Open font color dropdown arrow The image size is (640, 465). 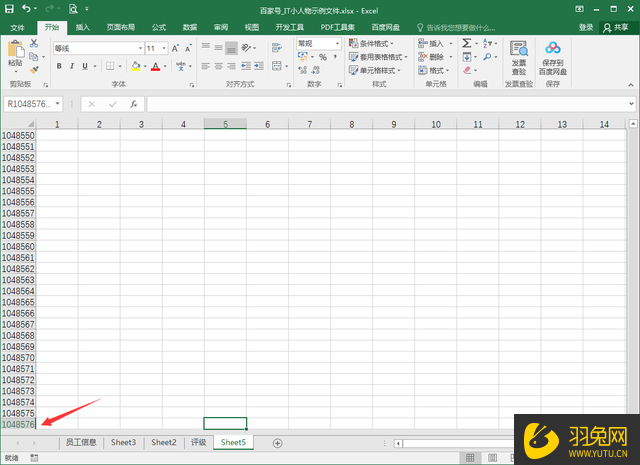pos(165,66)
